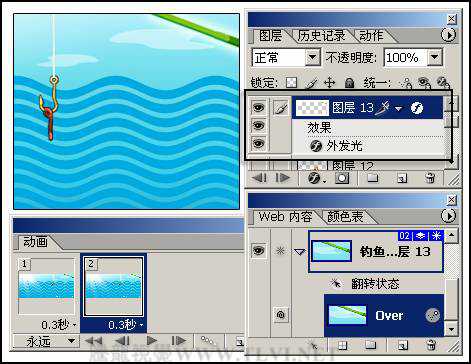Click the rollover star badge on slice
This screenshot has width=471, height=364.
click(x=436, y=236)
